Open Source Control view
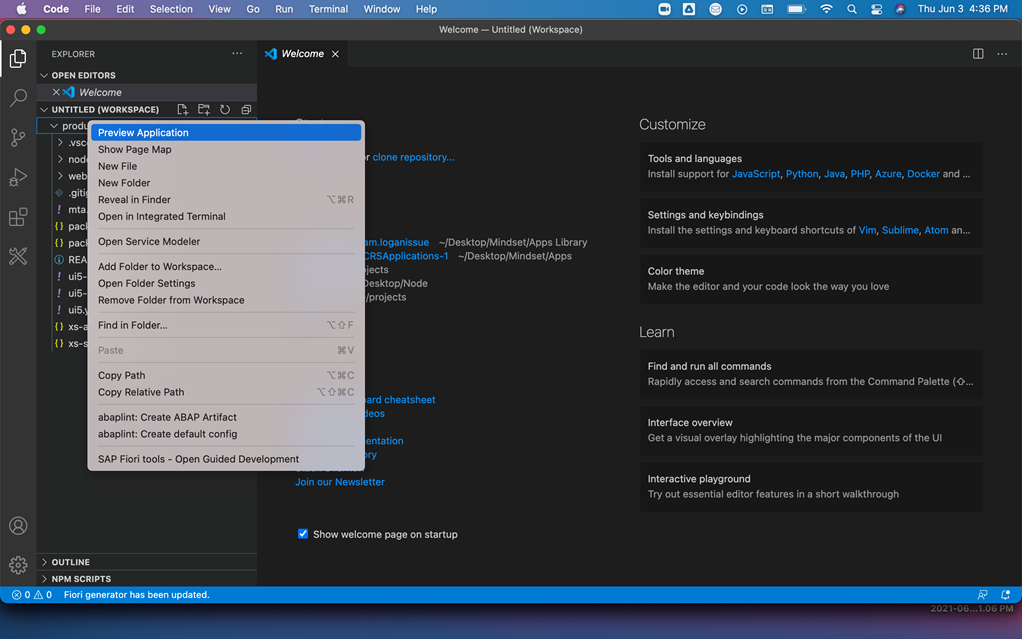Screen dimensions: 1022x639 point(18,138)
